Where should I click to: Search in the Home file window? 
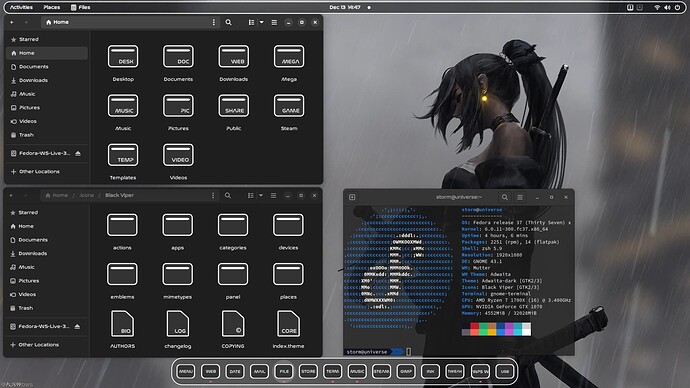click(x=228, y=22)
